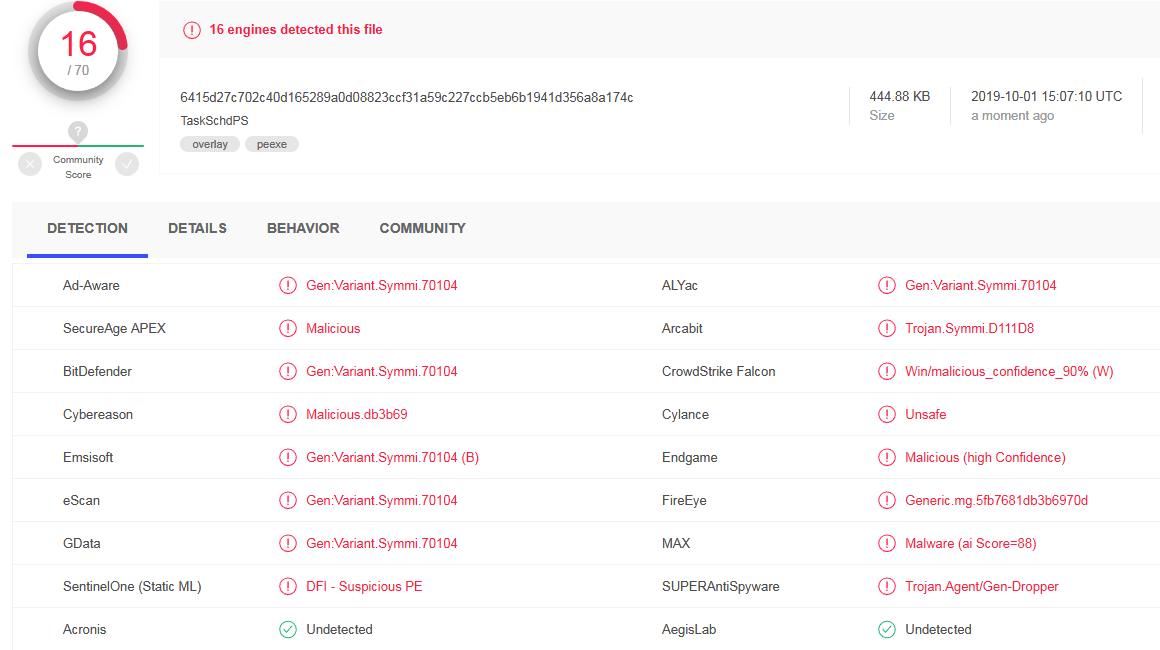
Task: Click Win/malicious_confidence_90% (W) result
Action: [x=1009, y=371]
